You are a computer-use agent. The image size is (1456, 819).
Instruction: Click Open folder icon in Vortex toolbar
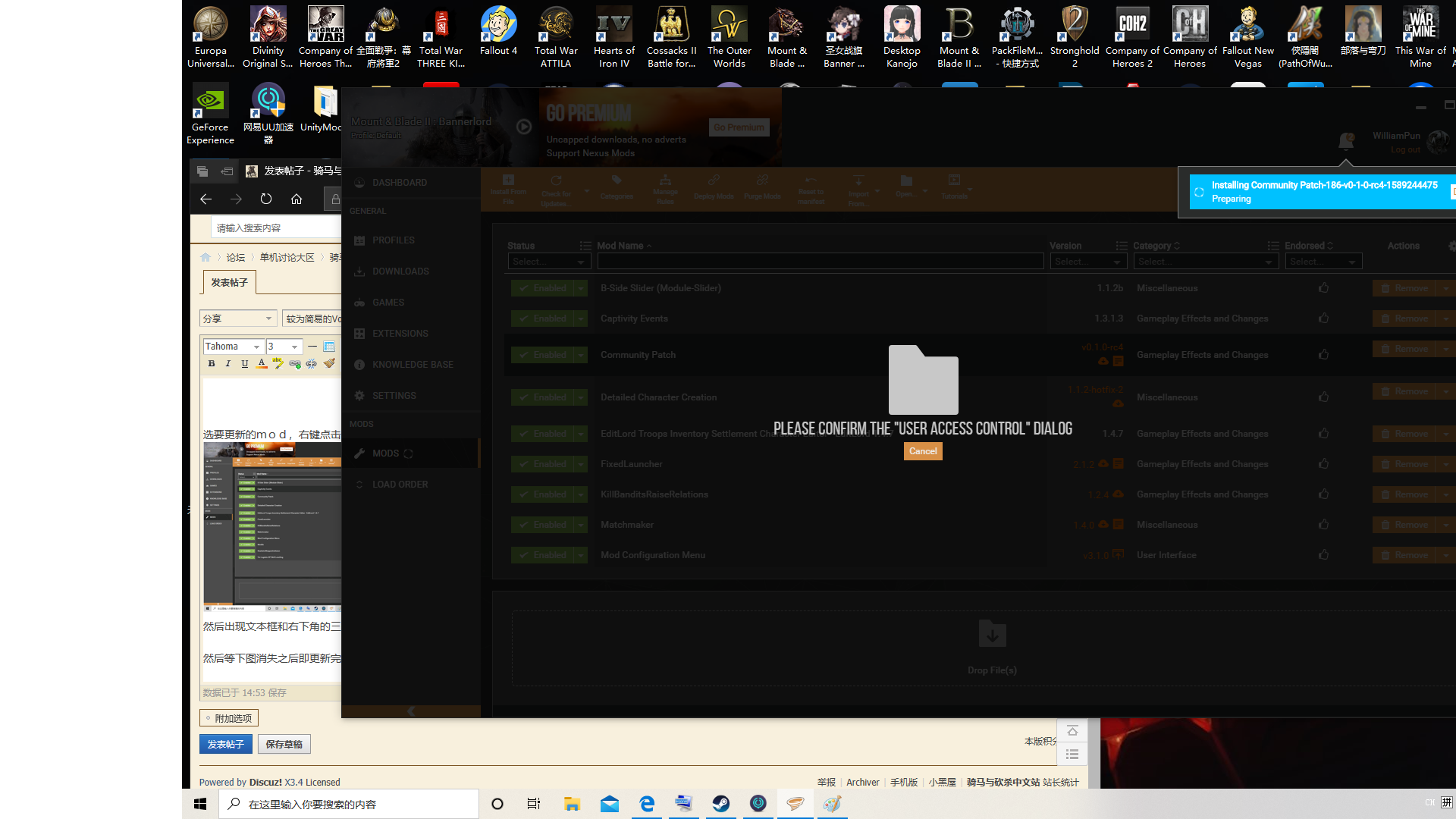(906, 180)
